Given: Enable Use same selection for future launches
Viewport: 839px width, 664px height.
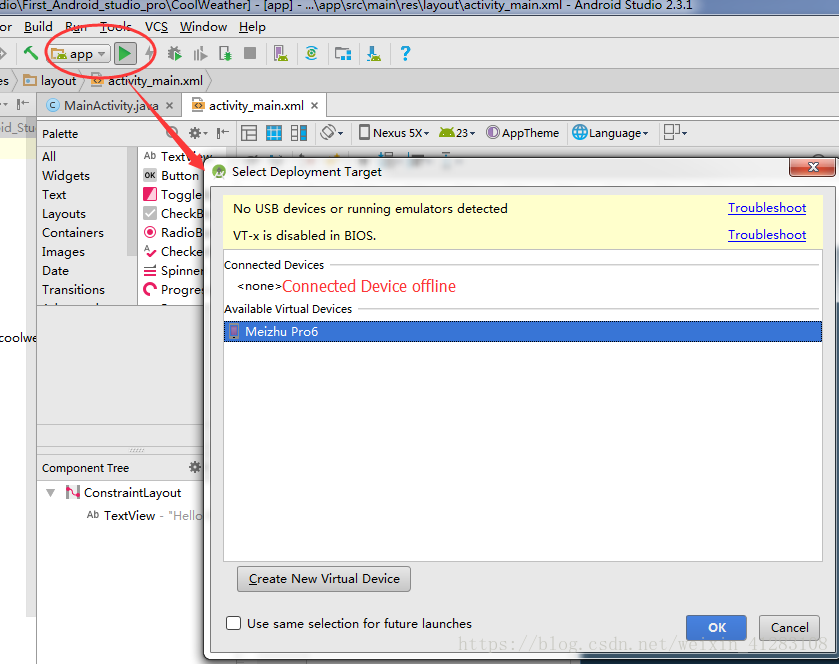Looking at the screenshot, I should [x=233, y=623].
